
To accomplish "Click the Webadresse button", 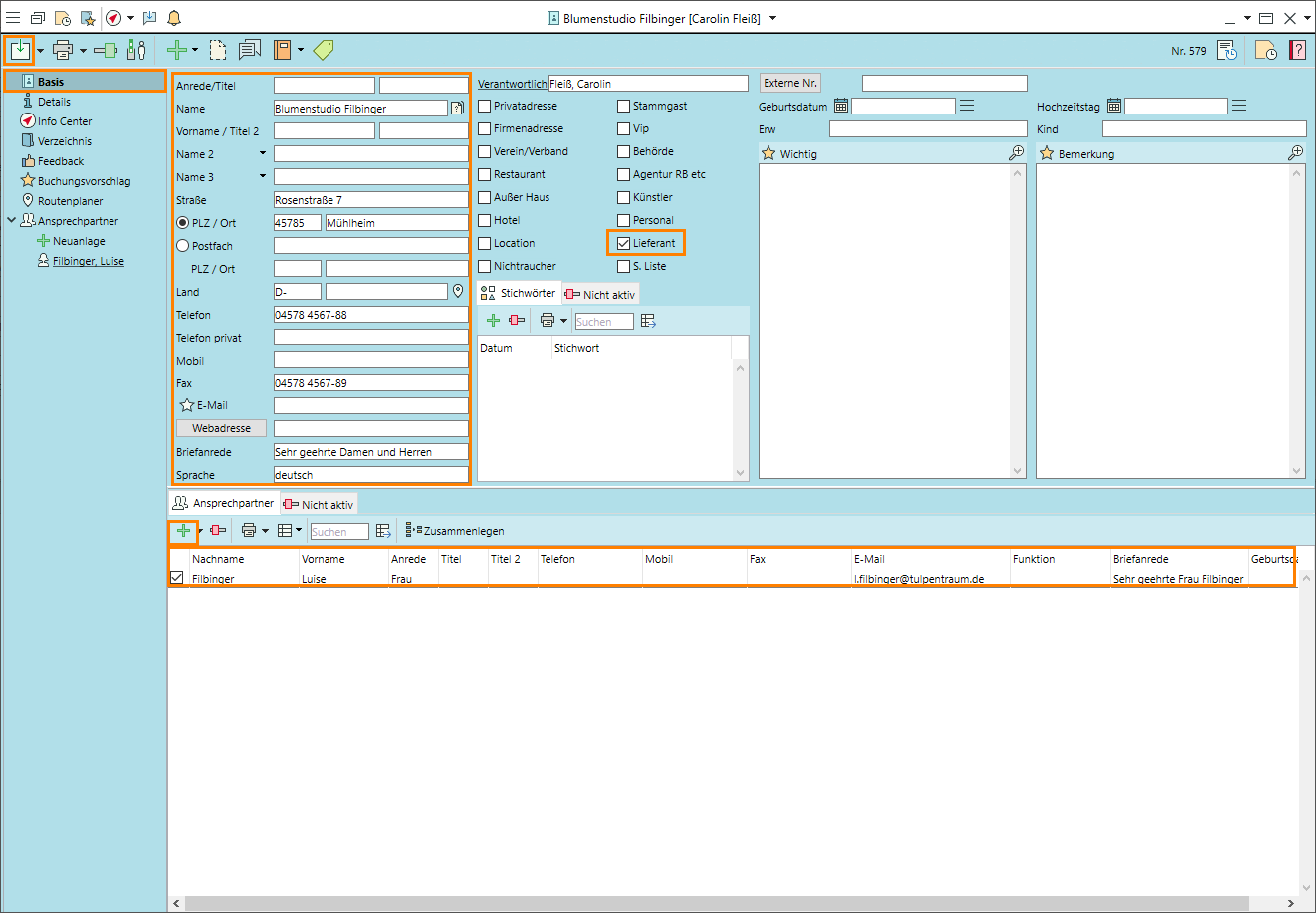I will [221, 428].
